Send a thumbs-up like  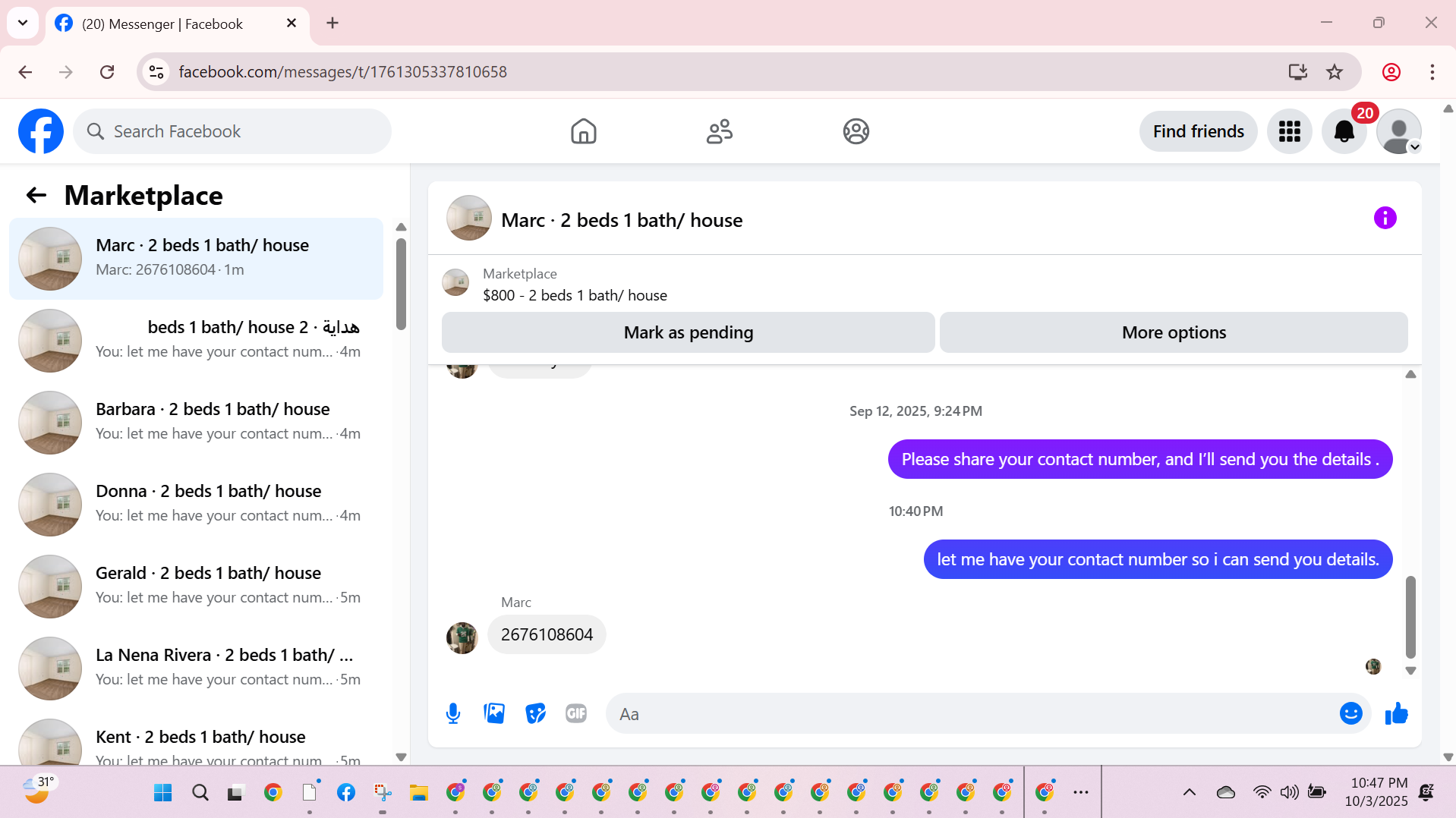pyautogui.click(x=1396, y=713)
